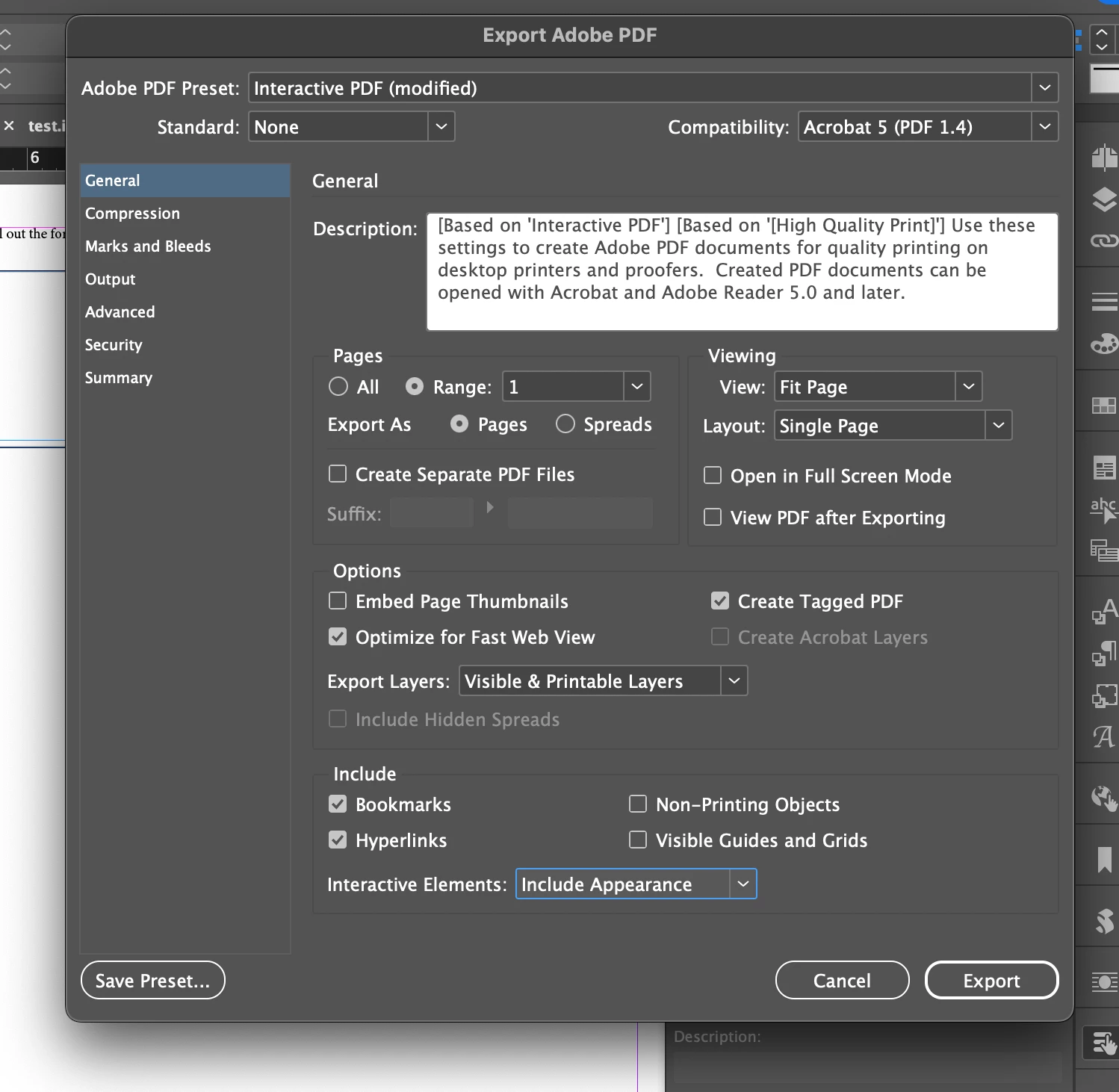The image size is (1119, 1092).
Task: Select the General category in sidebar
Action: [x=185, y=180]
